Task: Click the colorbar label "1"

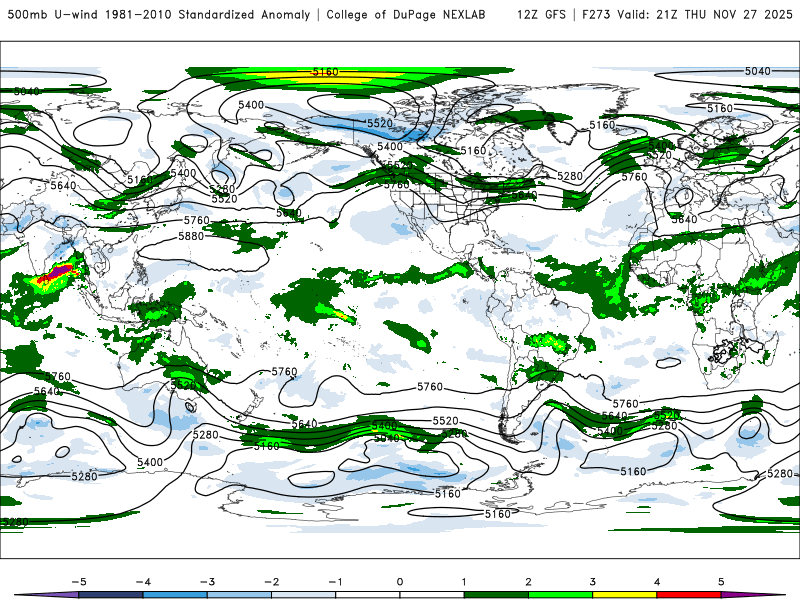Action: tap(464, 582)
